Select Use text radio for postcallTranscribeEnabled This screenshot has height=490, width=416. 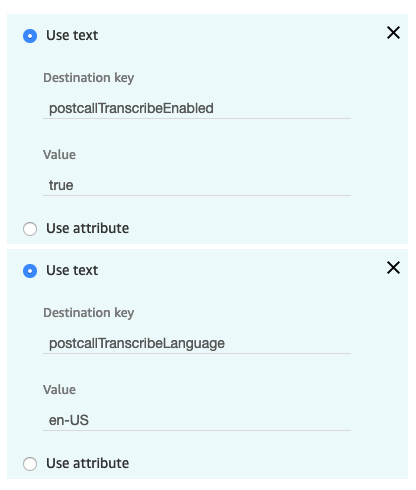click(x=30, y=36)
